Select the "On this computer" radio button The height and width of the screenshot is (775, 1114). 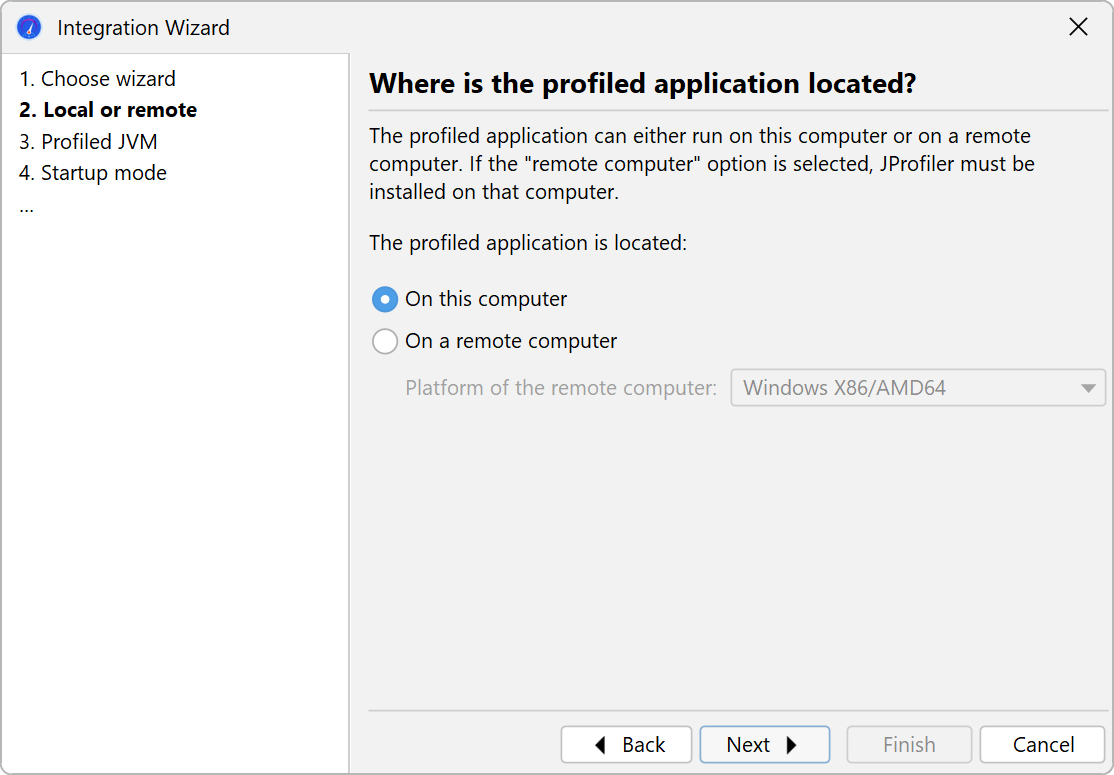385,299
